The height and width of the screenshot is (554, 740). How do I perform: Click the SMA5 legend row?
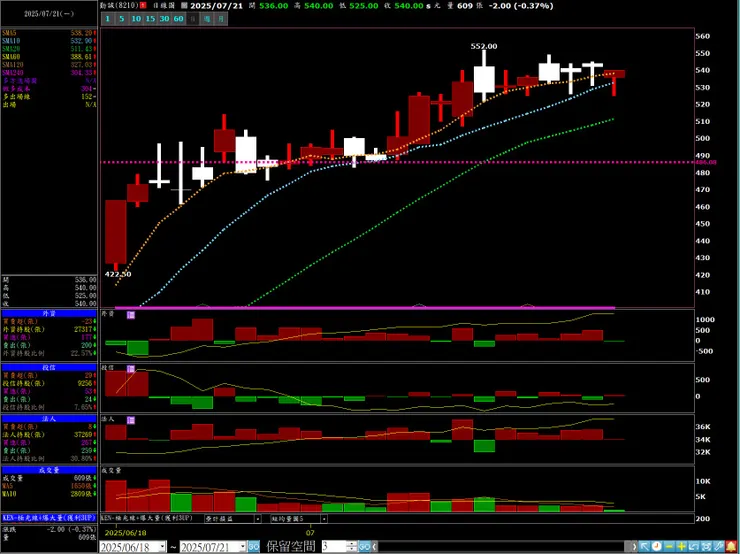[x=49, y=33]
